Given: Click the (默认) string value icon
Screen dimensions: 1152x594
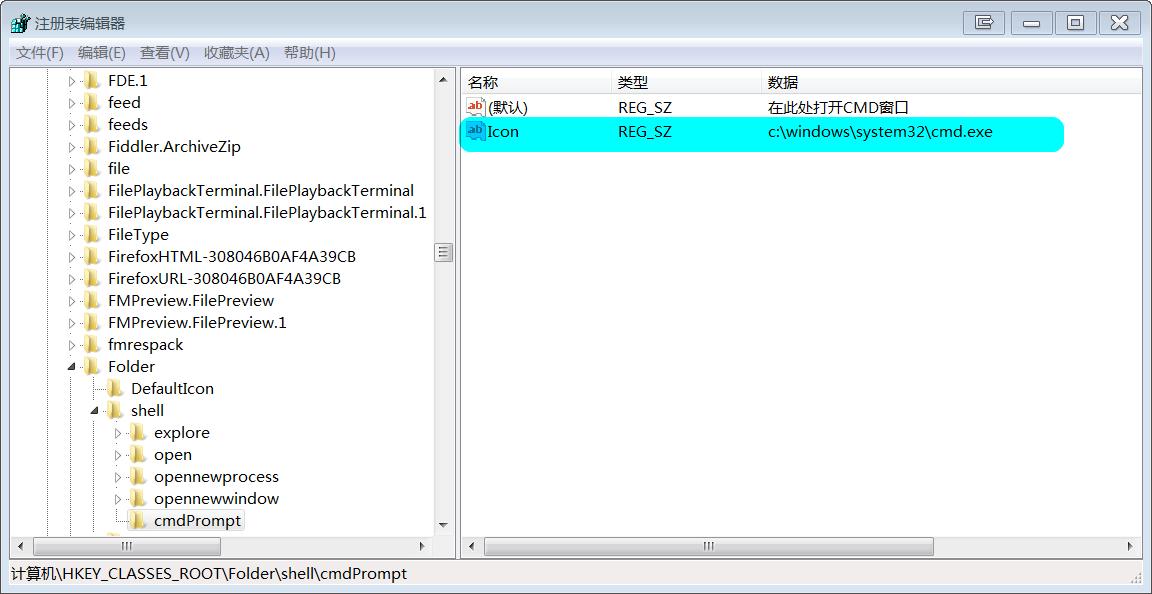Looking at the screenshot, I should tap(476, 107).
